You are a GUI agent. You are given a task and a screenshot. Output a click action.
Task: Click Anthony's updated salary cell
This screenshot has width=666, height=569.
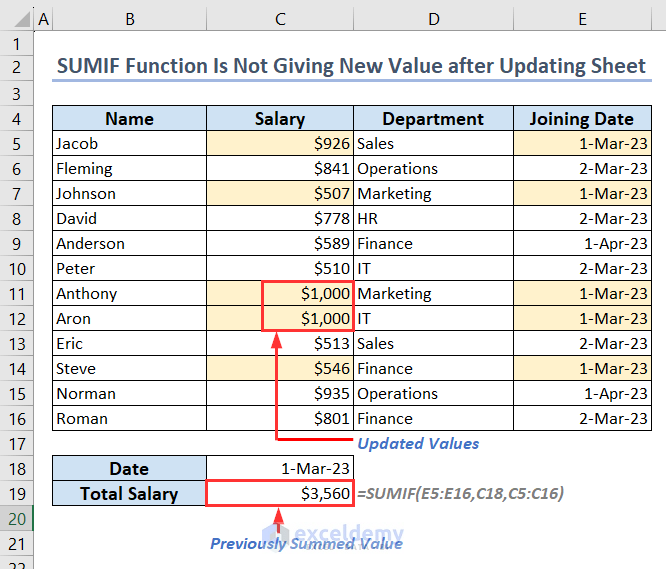308,294
